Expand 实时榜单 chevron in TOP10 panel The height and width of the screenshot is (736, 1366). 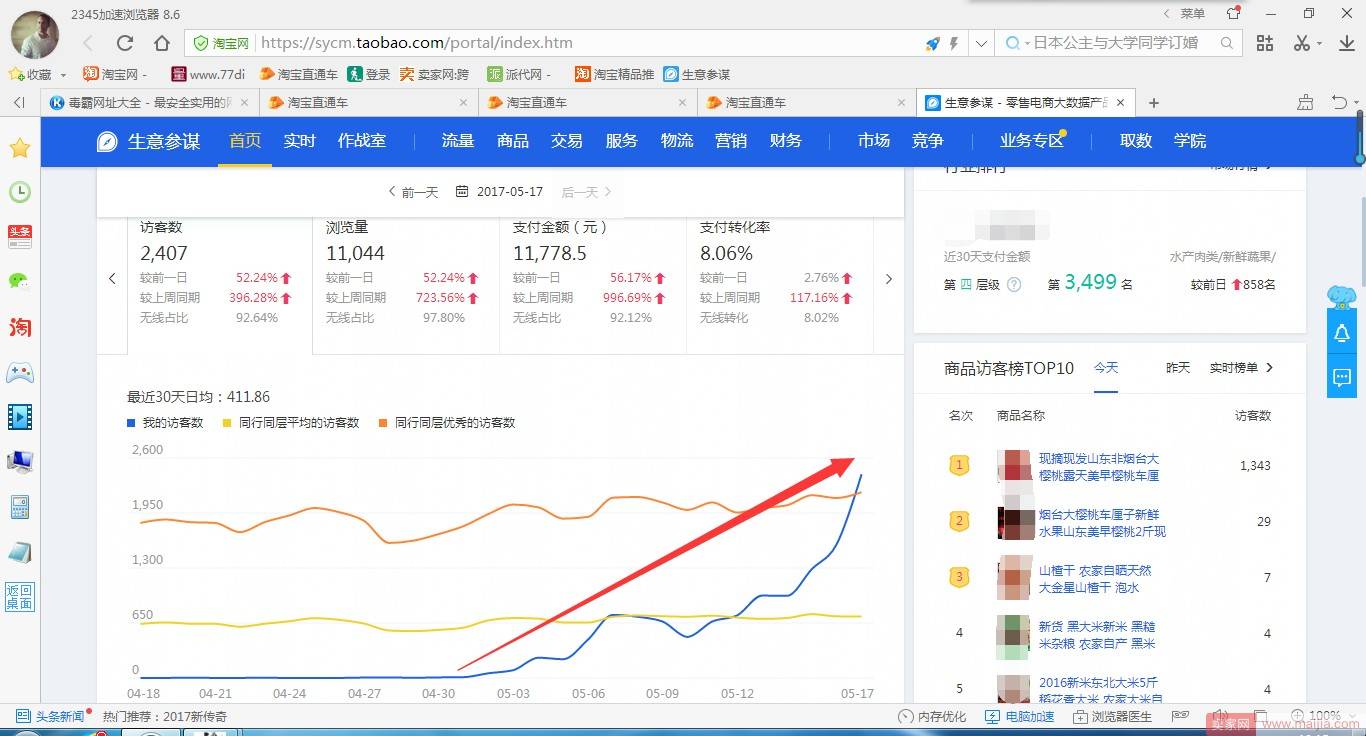1270,368
